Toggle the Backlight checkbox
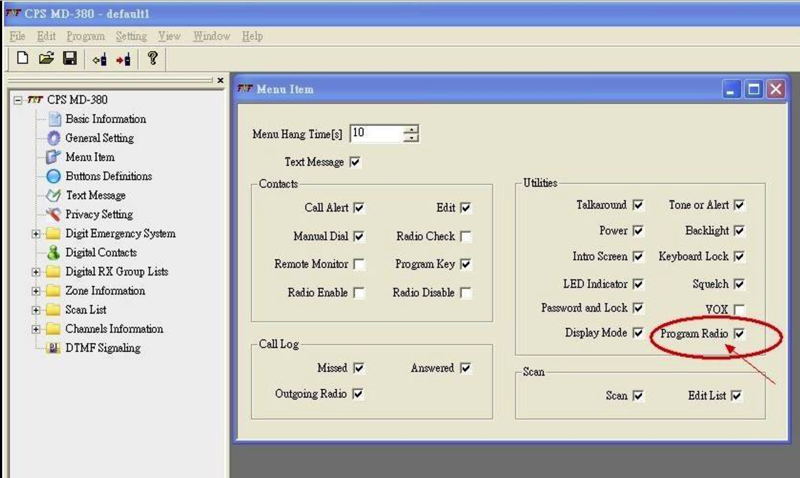This screenshot has height=478, width=800. coord(739,231)
